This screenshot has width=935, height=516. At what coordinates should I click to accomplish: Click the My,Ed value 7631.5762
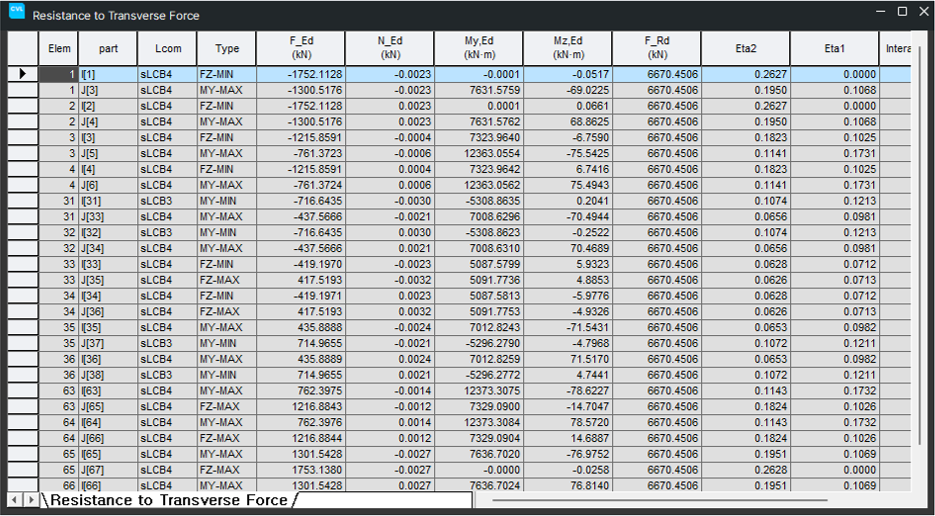(x=479, y=122)
